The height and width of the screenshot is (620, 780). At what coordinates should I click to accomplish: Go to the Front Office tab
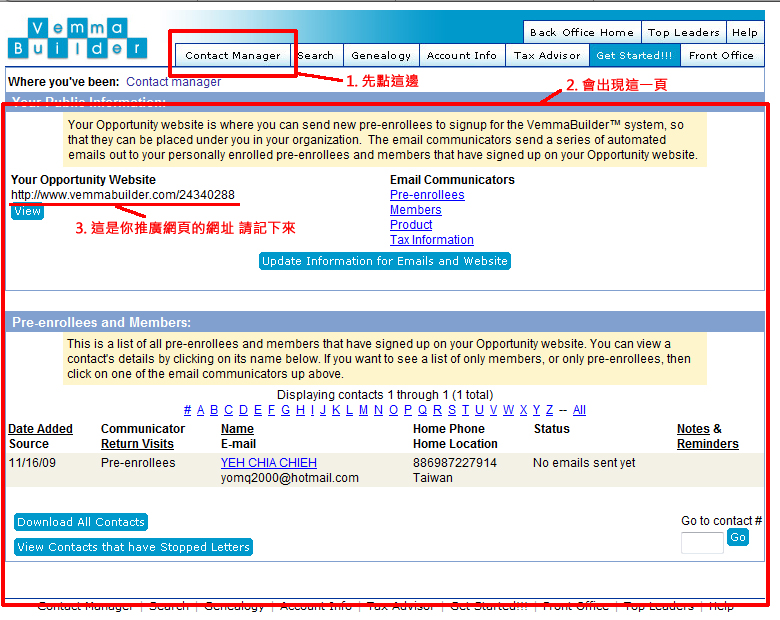pyautogui.click(x=721, y=55)
